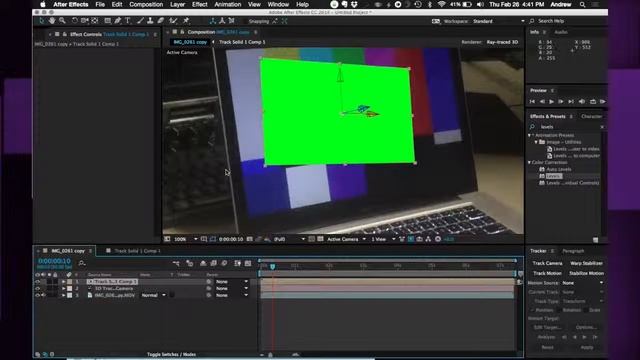Click the Draft 3D timeline icon

(189, 263)
